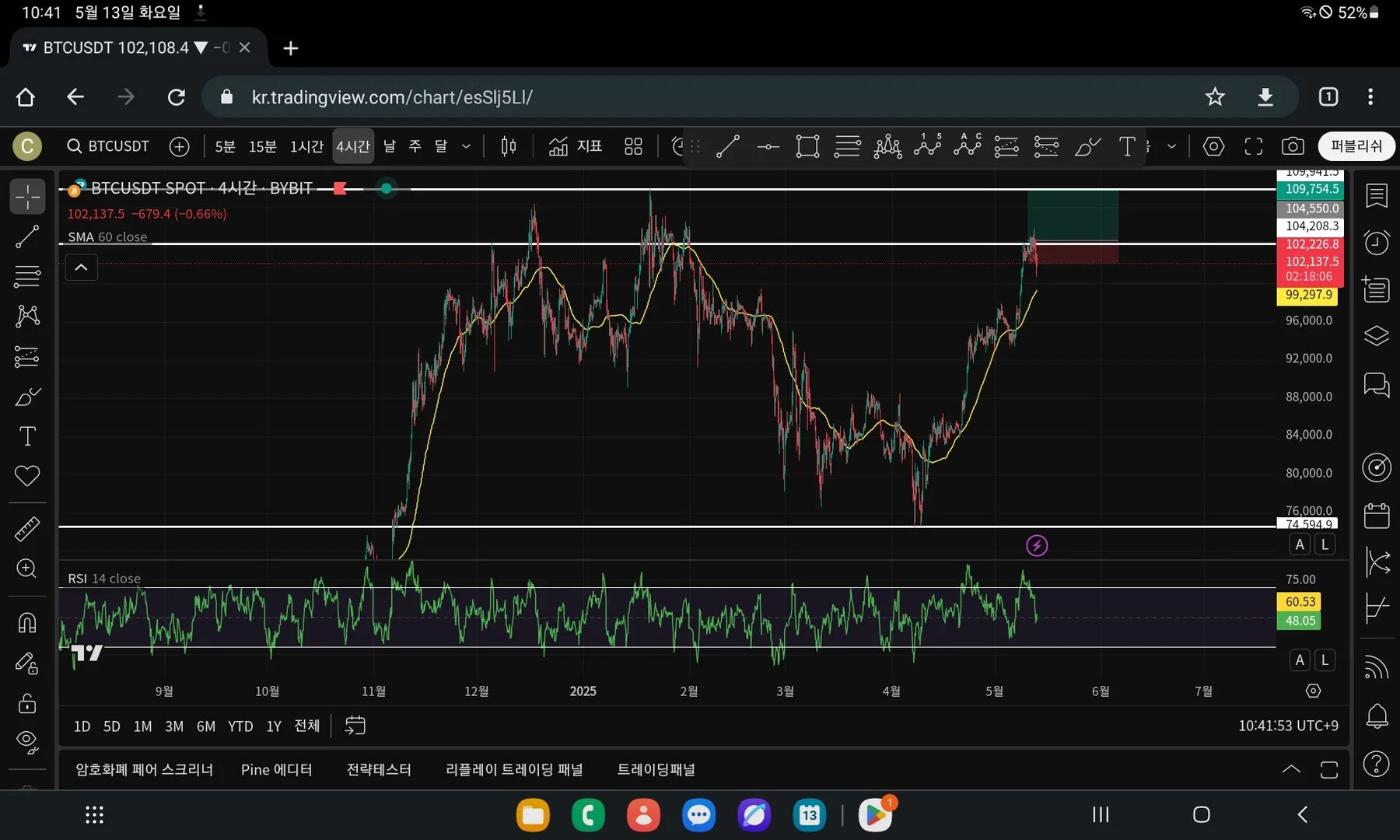Toggle log scale 'L' on price axis
This screenshot has height=840, width=1400.
(x=1325, y=544)
